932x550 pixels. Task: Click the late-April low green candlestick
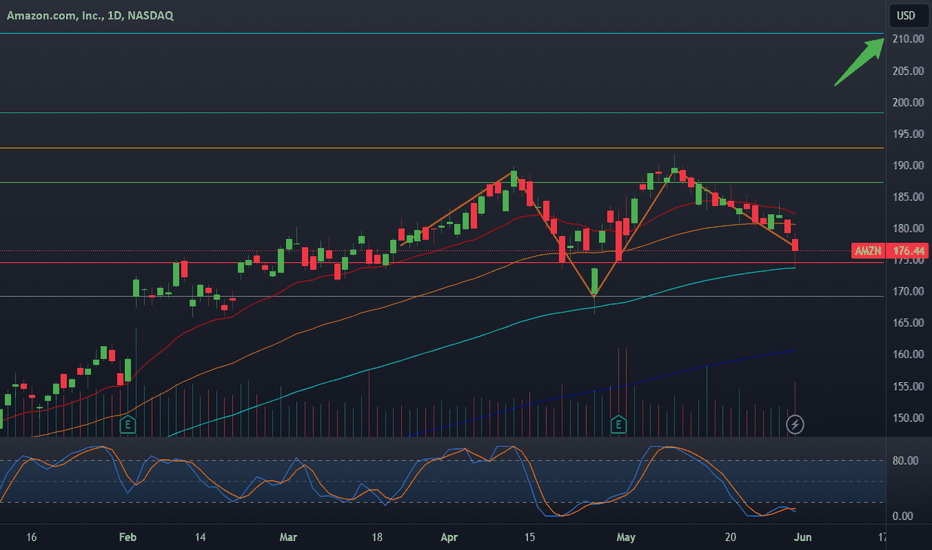coord(594,282)
